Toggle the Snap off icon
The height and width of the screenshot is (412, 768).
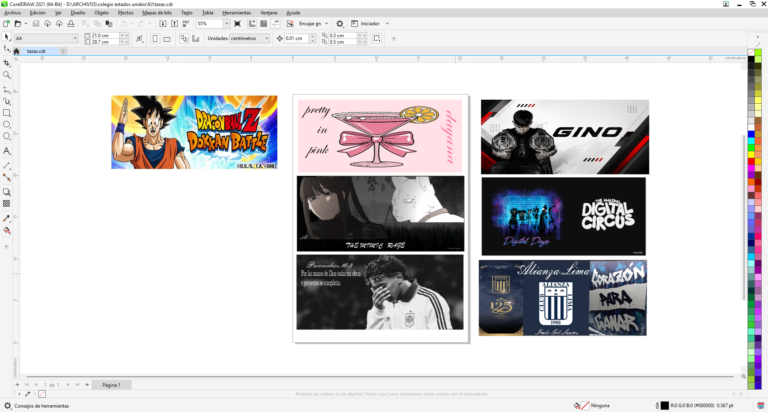click(290, 24)
